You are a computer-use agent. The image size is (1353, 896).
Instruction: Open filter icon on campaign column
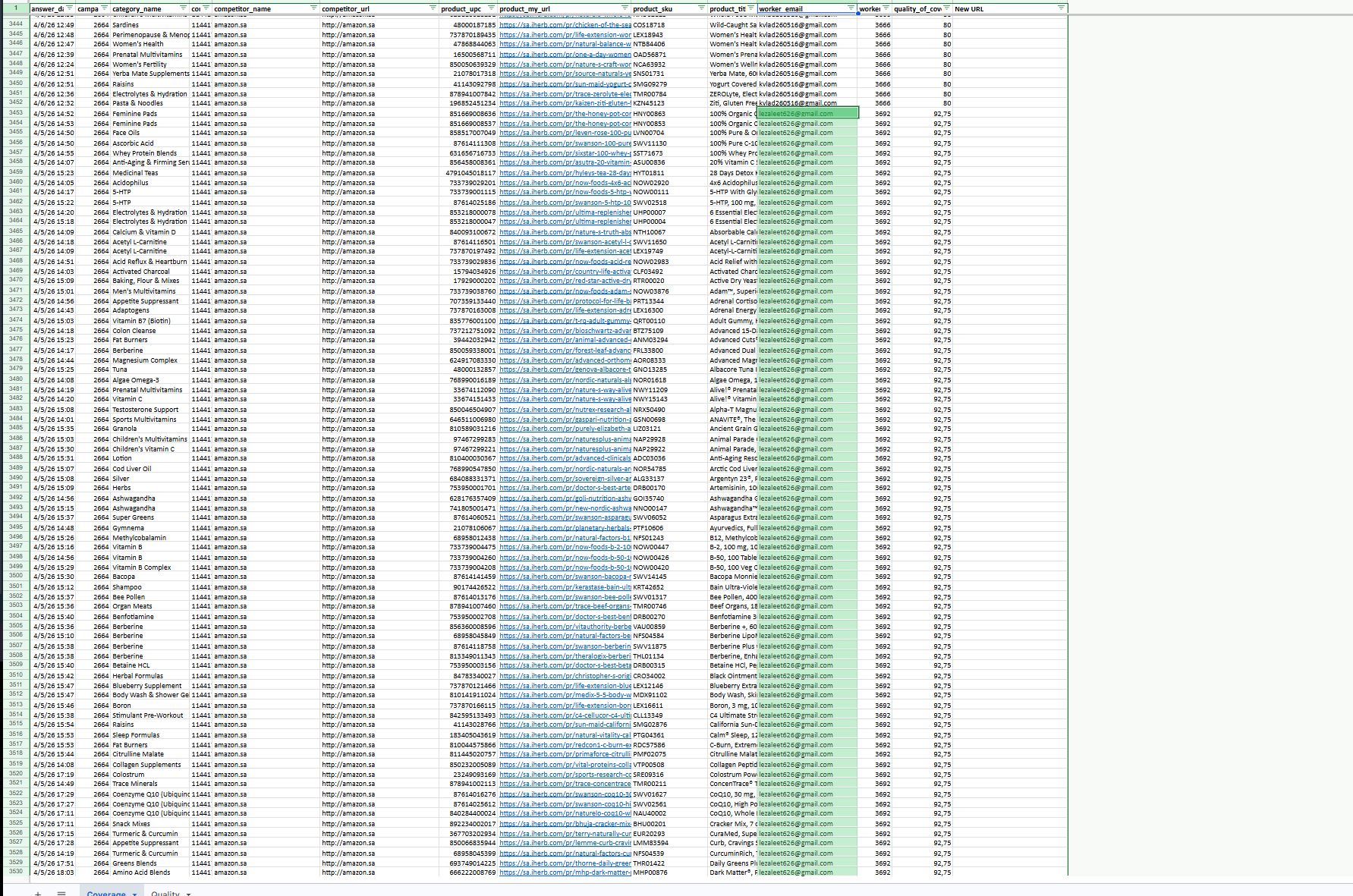(105, 8)
